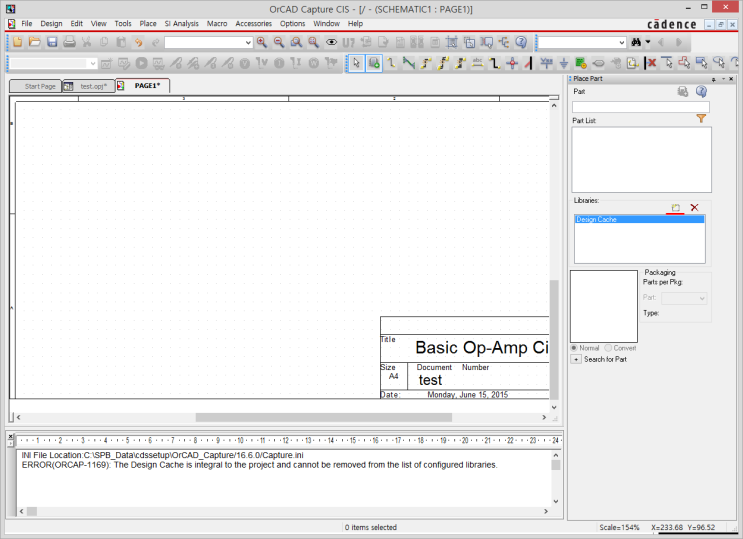This screenshot has height=539, width=743.
Task: Select the Normal radio button
Action: 574,348
